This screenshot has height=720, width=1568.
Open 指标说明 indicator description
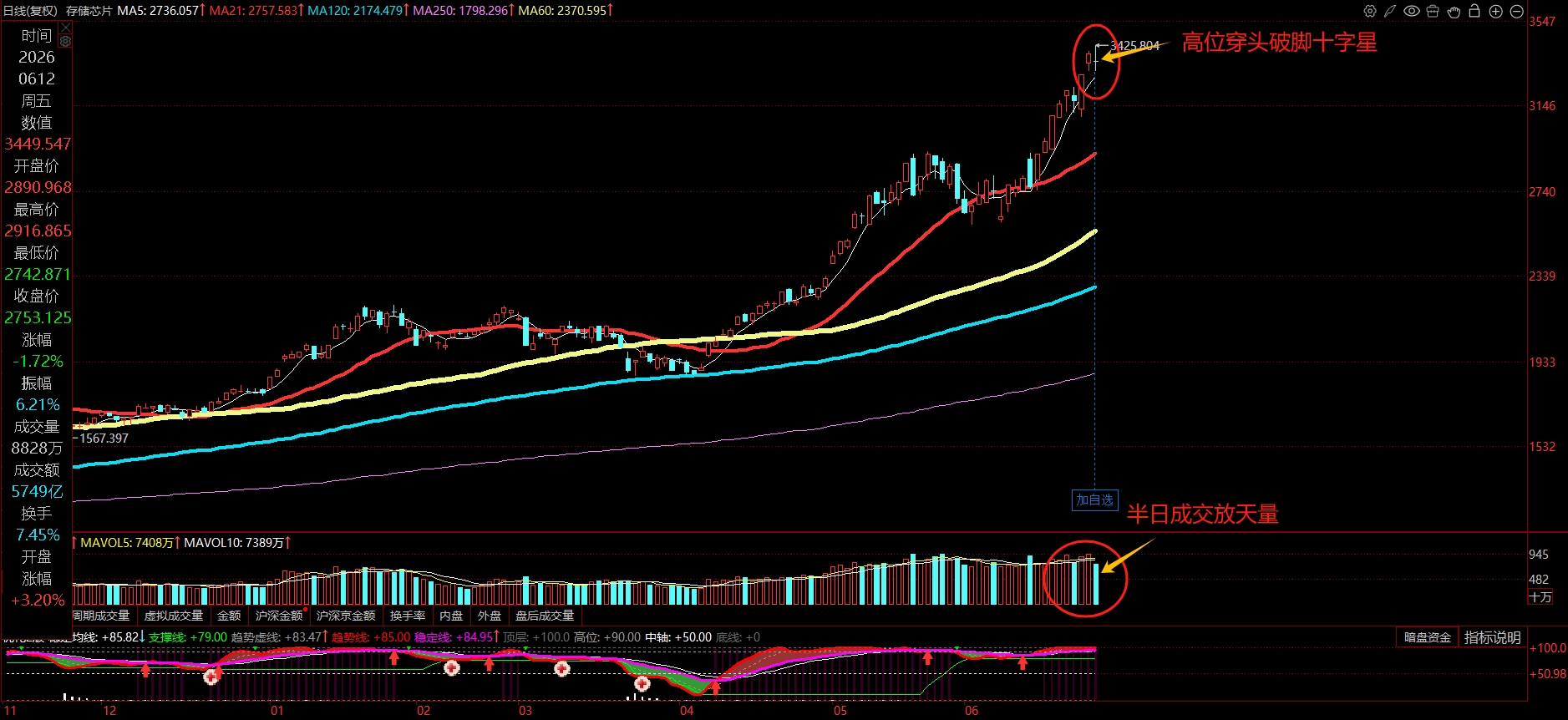1492,637
